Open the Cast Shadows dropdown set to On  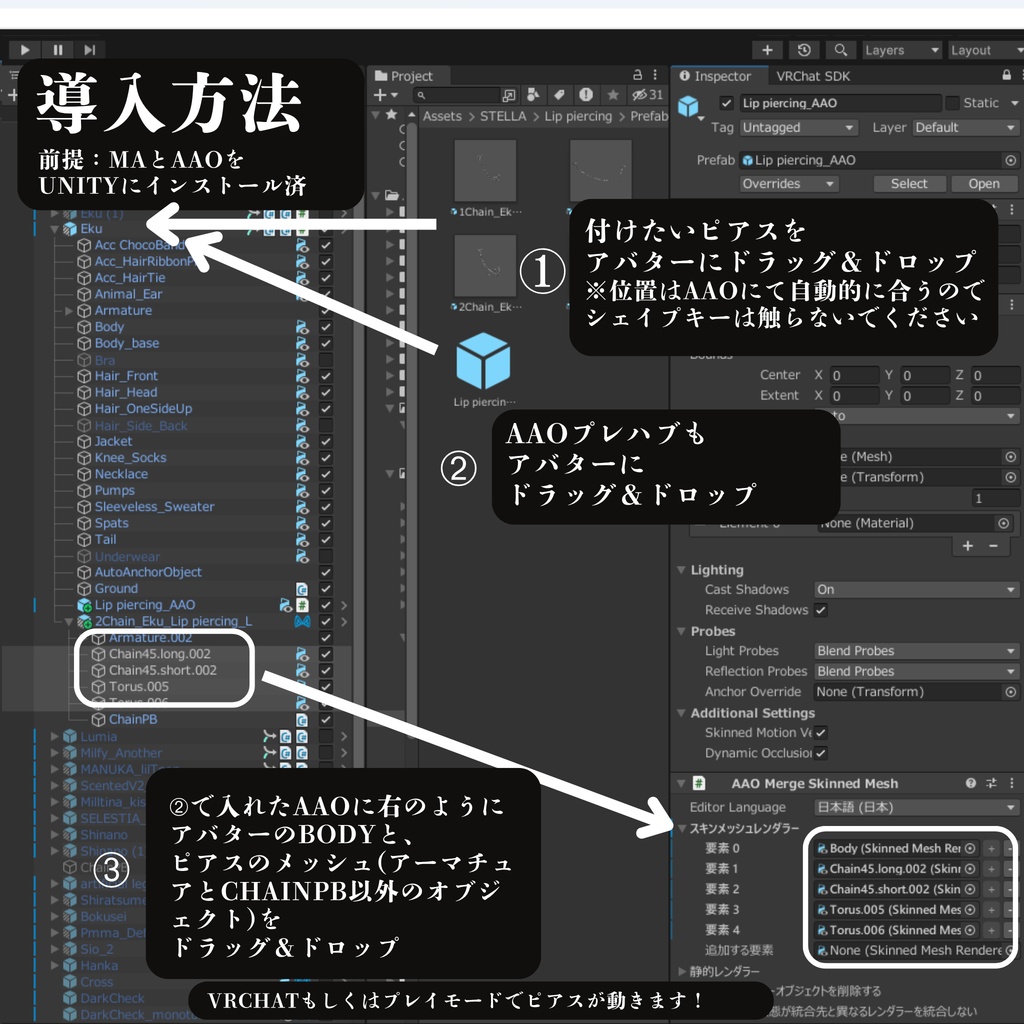click(x=916, y=589)
